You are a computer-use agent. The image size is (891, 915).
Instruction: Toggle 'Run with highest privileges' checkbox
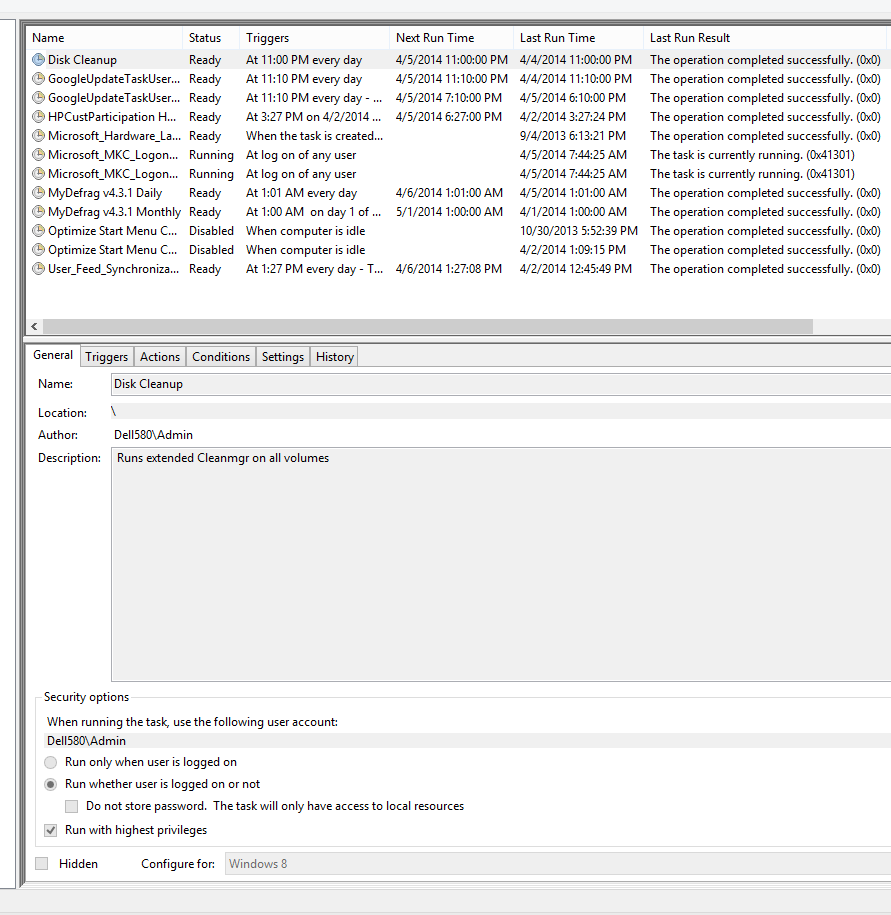[51, 830]
